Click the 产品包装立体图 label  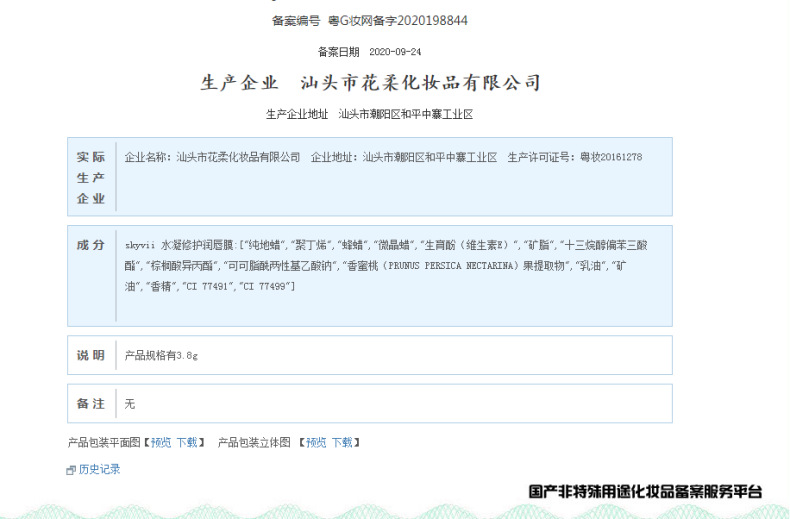tap(254, 442)
